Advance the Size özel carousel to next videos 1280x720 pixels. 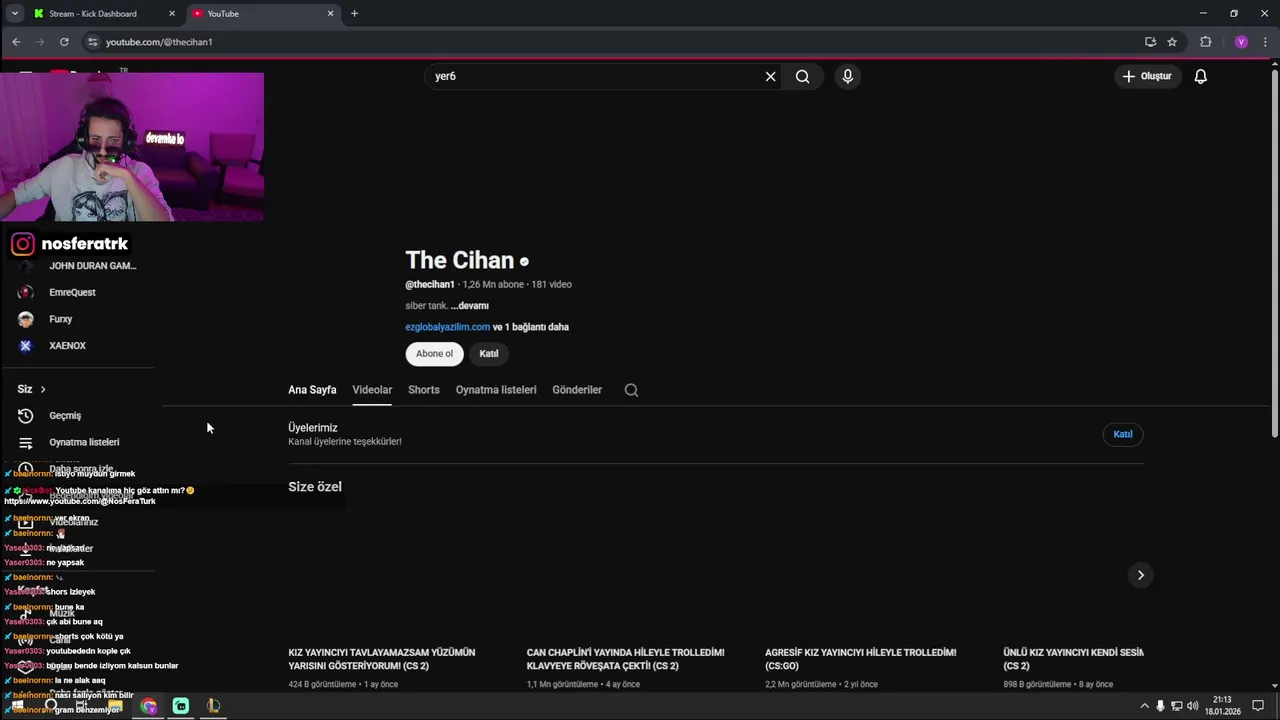1140,575
